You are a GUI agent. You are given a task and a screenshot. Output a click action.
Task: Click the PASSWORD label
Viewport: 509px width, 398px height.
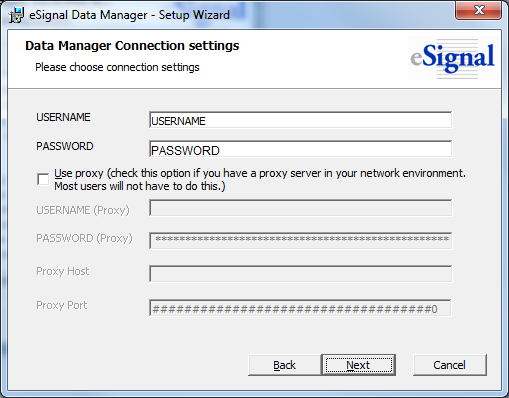(x=65, y=146)
